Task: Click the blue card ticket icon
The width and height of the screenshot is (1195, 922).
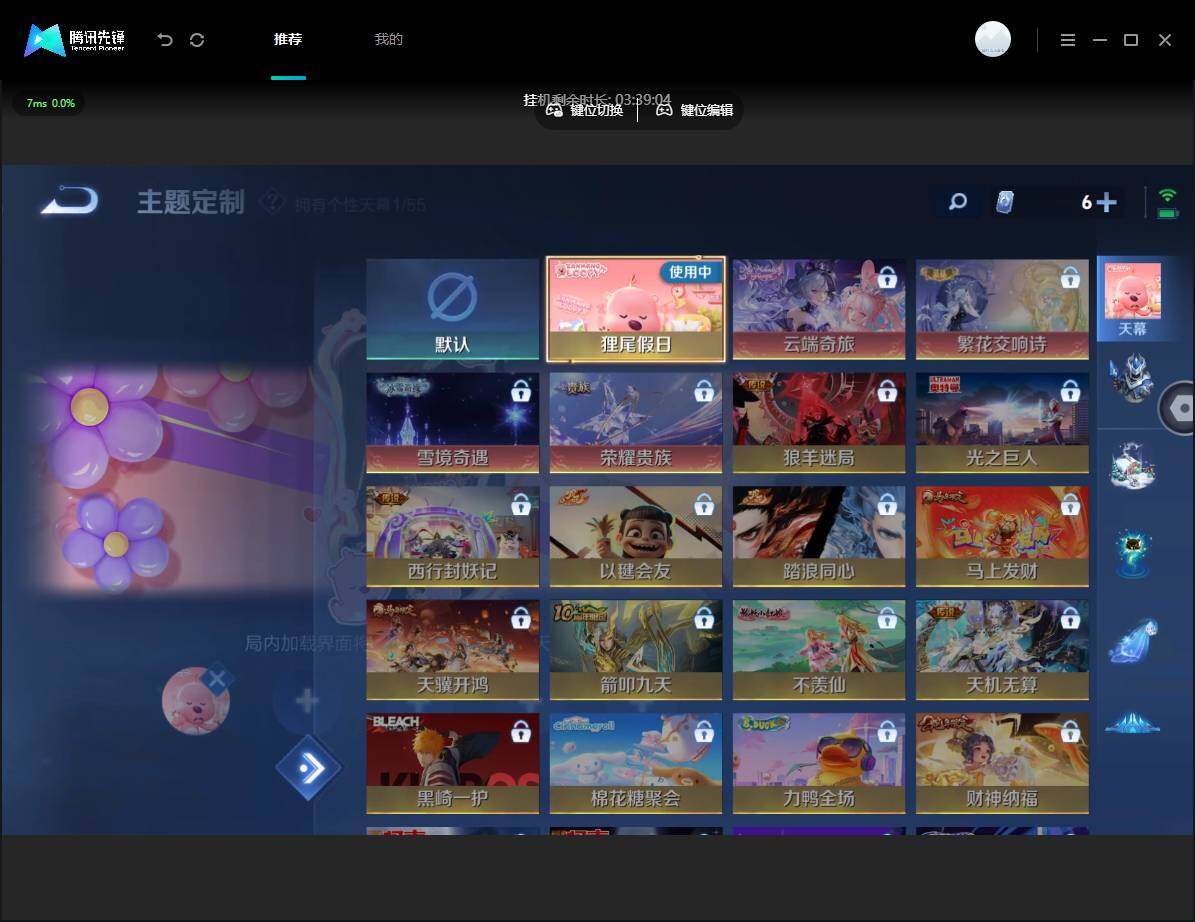Action: click(x=1005, y=202)
